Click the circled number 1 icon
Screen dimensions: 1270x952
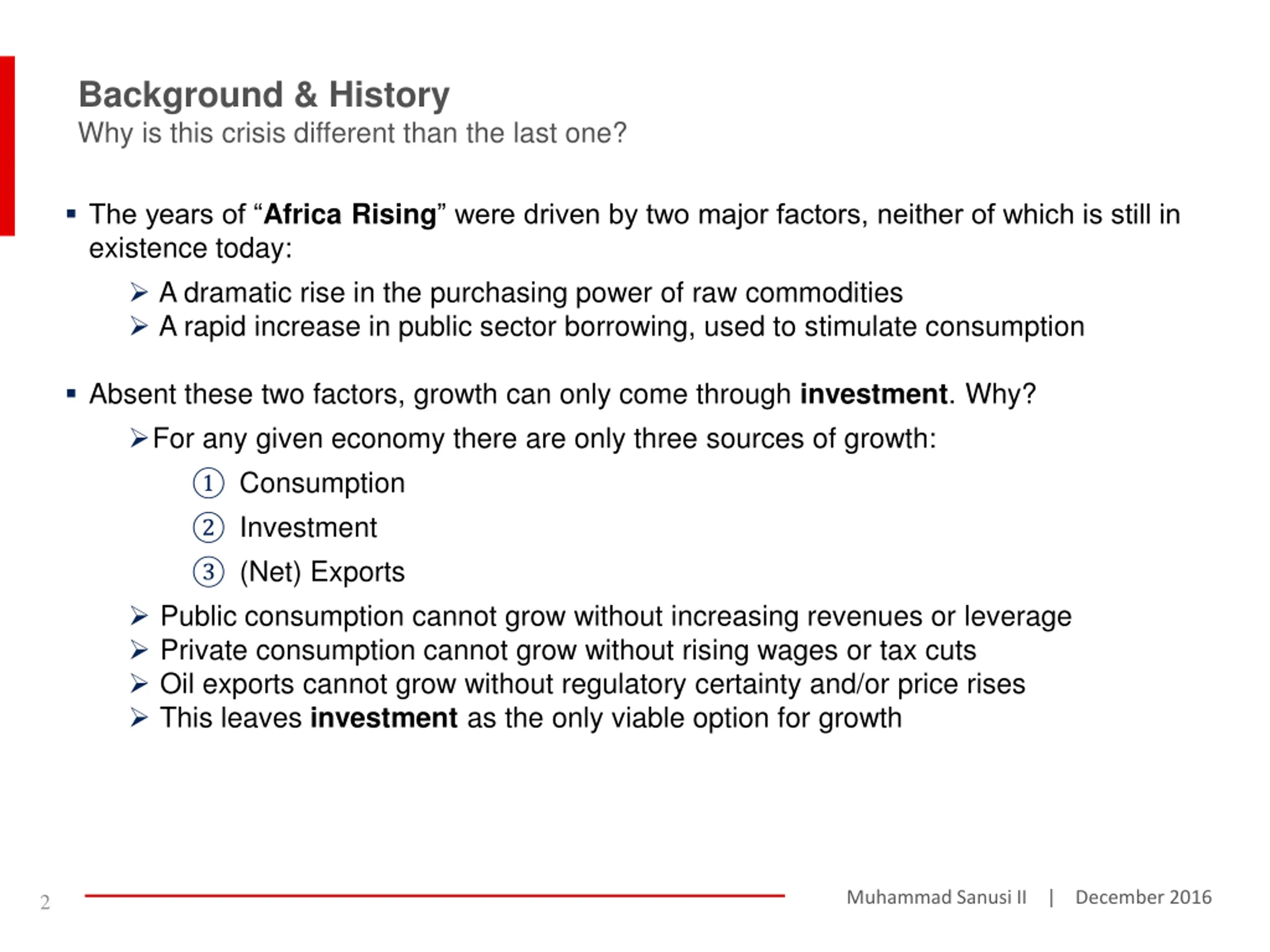208,483
